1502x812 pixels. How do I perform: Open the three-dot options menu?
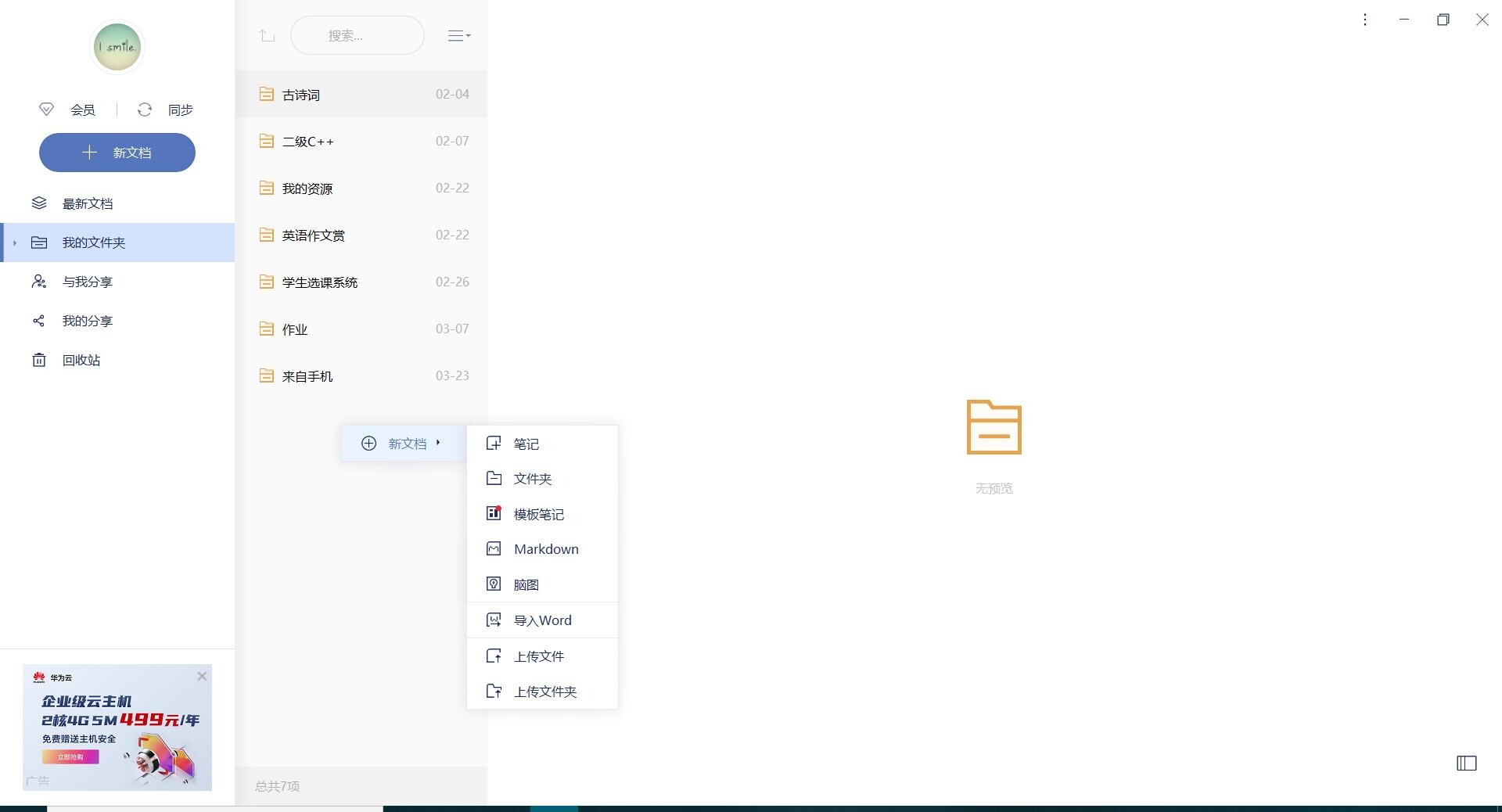[1365, 20]
